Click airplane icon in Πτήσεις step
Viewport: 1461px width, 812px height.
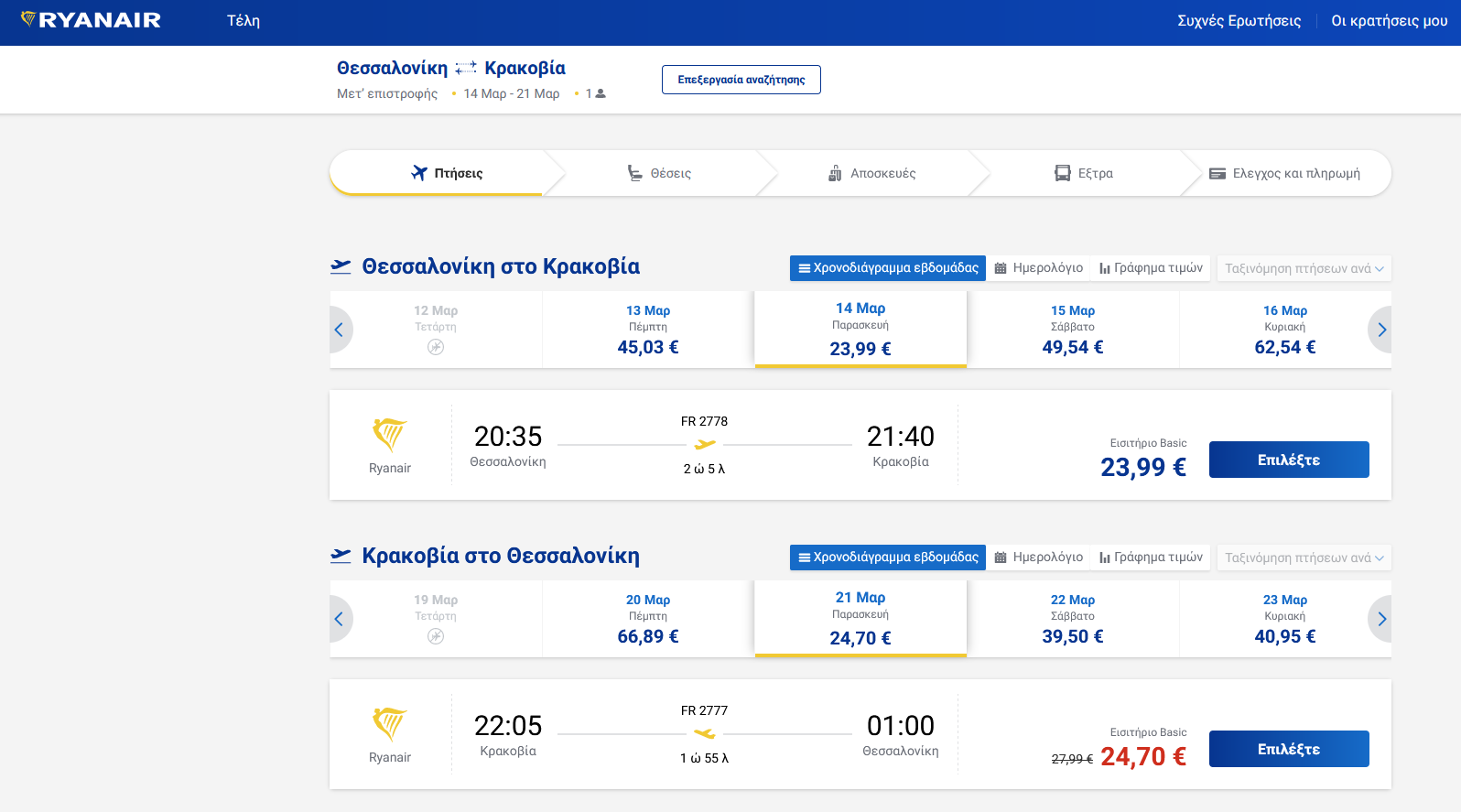click(419, 172)
